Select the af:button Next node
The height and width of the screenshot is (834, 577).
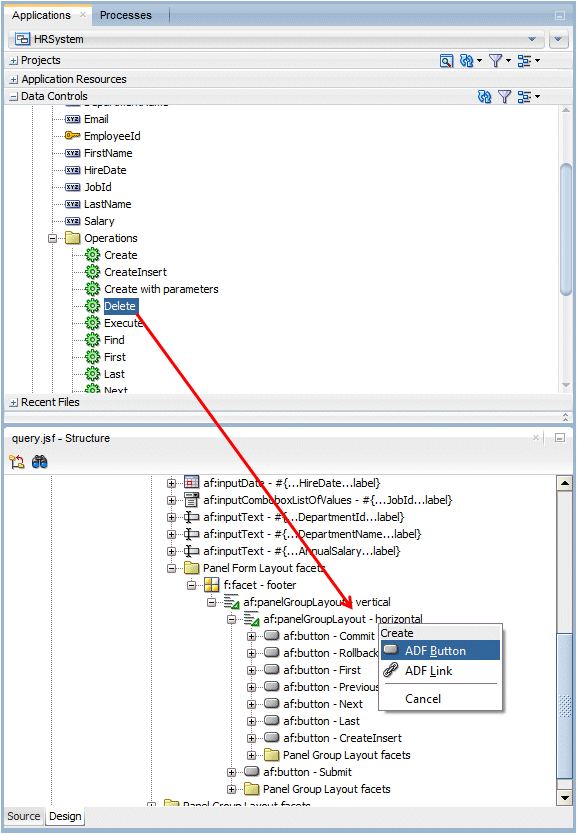pyautogui.click(x=323, y=704)
